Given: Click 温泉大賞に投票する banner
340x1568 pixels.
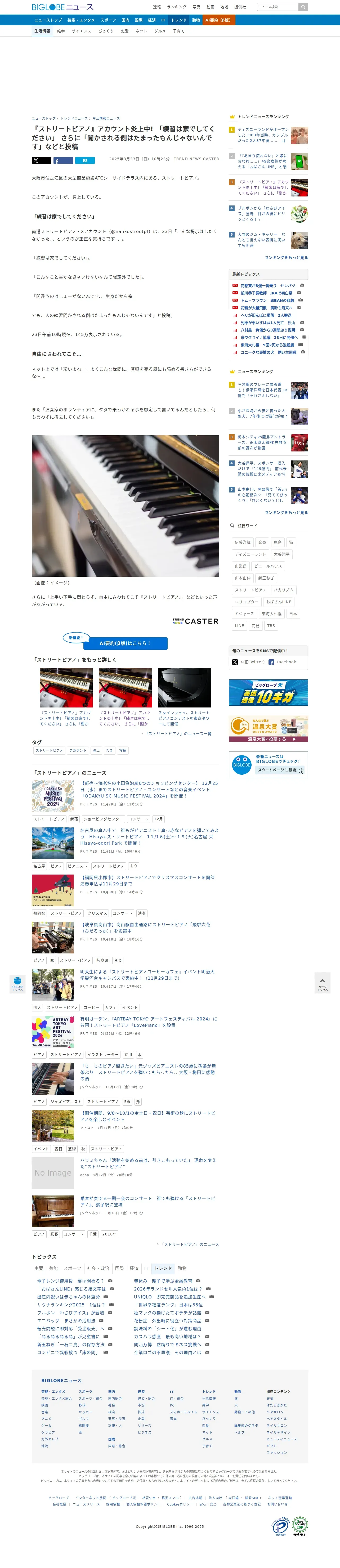Looking at the screenshot, I should 268,729.
